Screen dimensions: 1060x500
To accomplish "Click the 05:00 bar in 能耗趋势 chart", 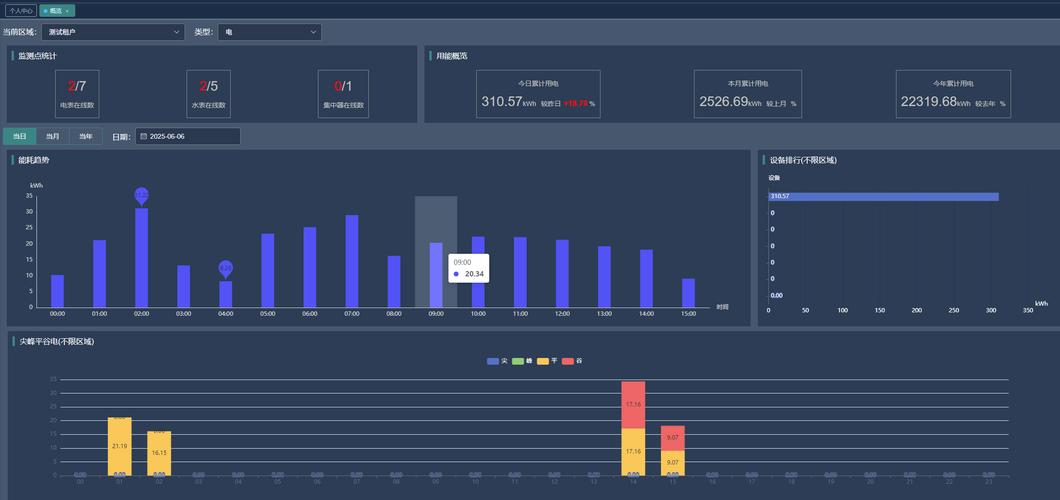I will pos(268,270).
